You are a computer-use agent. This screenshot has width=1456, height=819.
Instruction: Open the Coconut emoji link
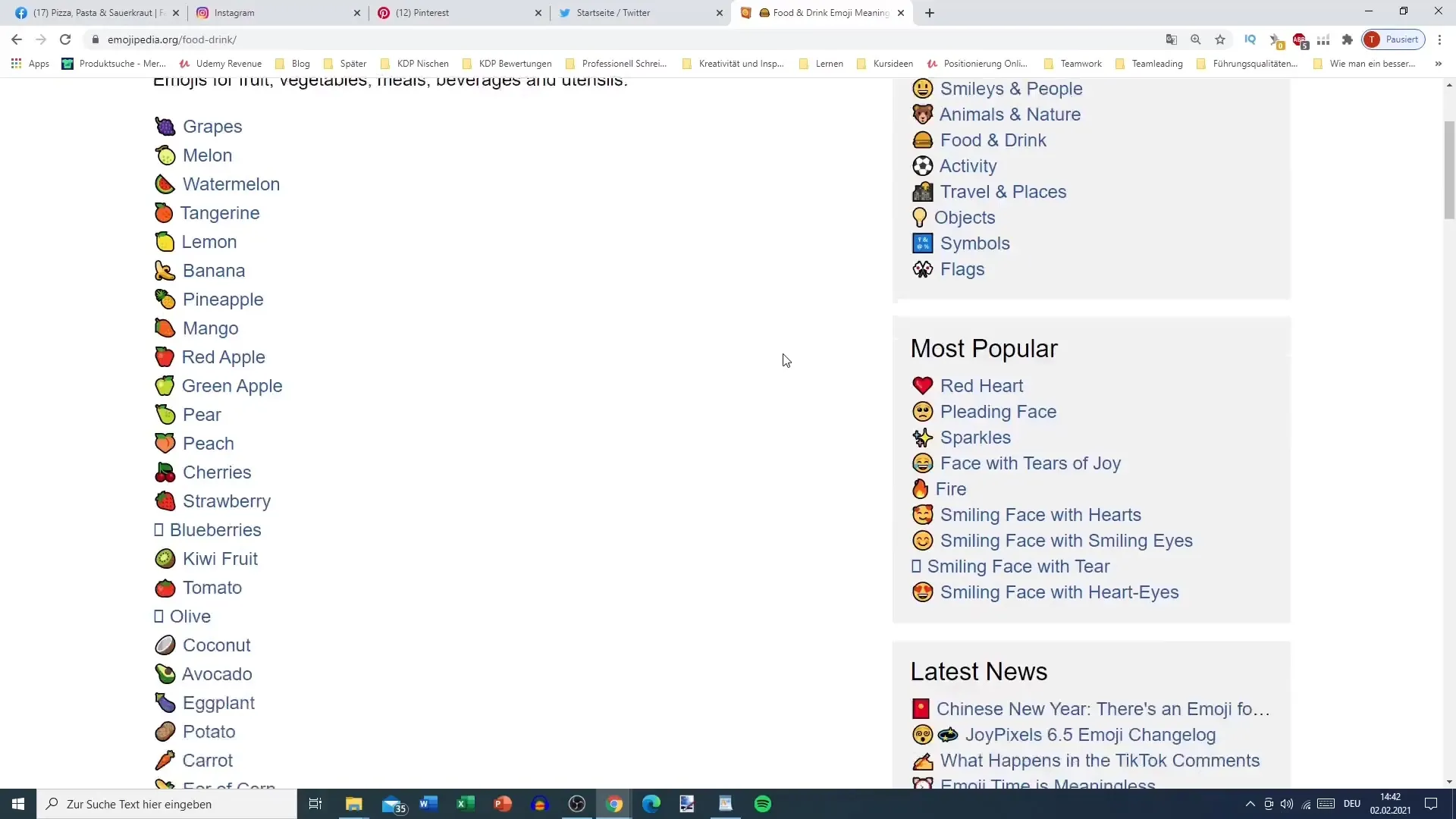click(217, 645)
